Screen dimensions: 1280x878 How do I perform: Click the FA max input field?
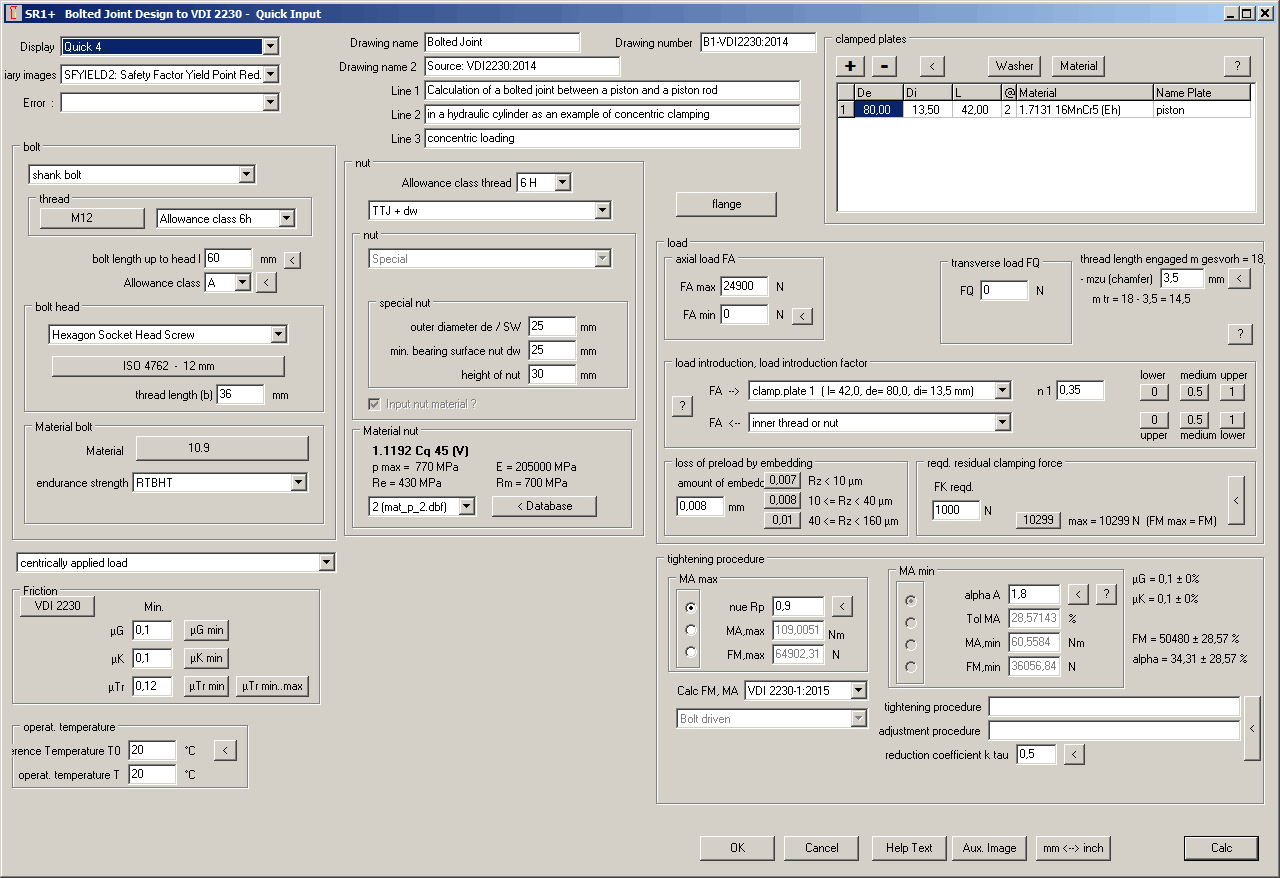point(743,287)
